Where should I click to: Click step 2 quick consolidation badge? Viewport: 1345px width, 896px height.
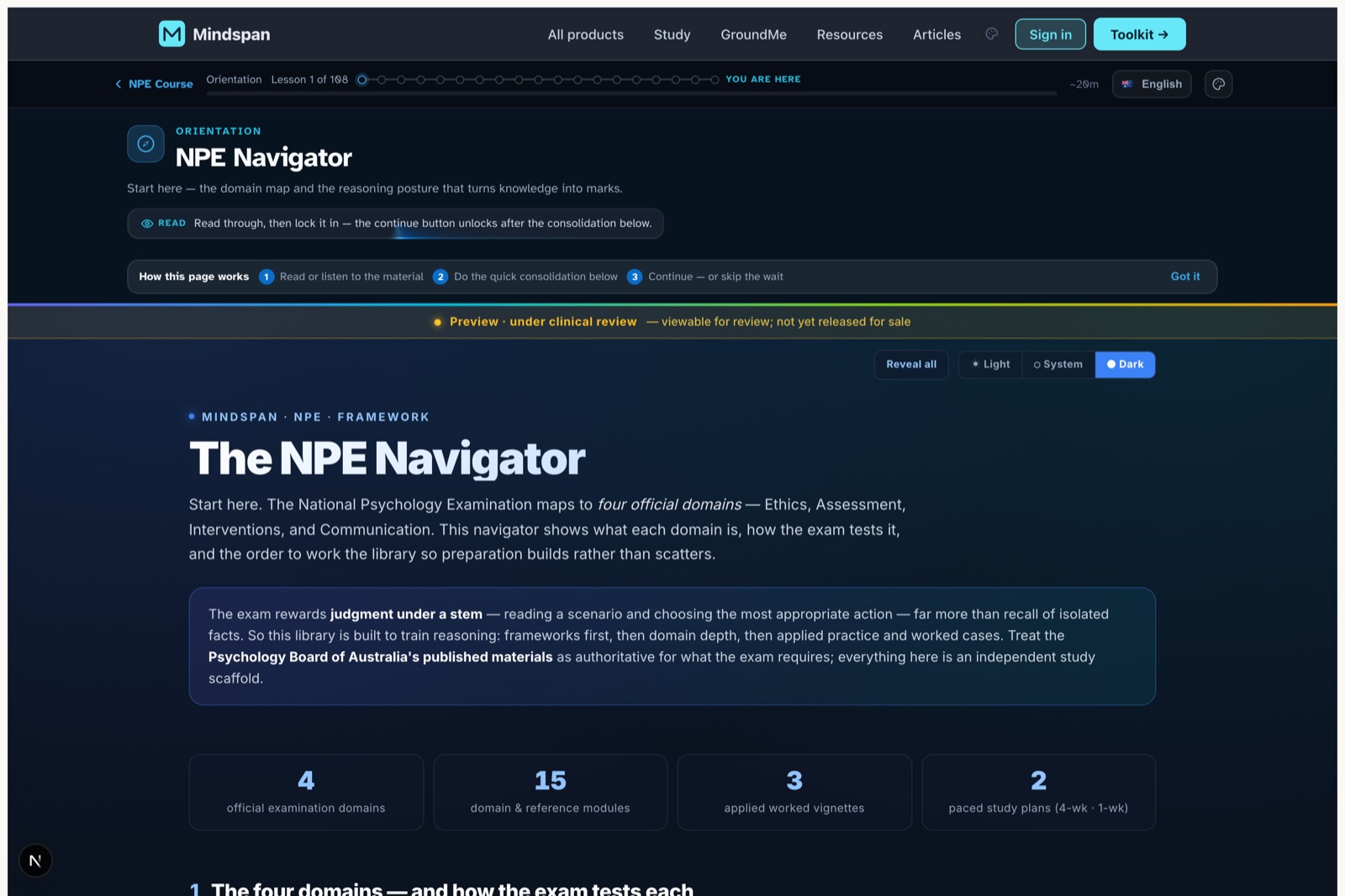pos(440,277)
